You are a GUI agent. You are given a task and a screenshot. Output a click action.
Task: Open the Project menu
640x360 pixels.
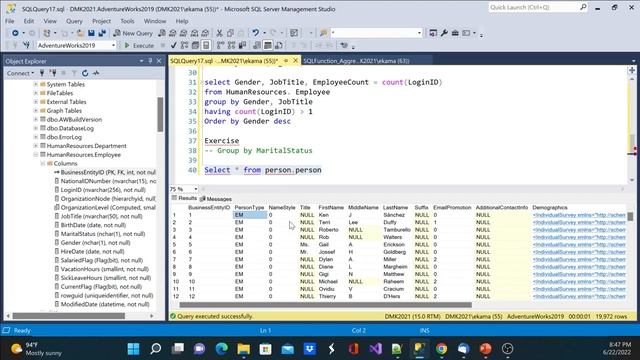[101, 21]
